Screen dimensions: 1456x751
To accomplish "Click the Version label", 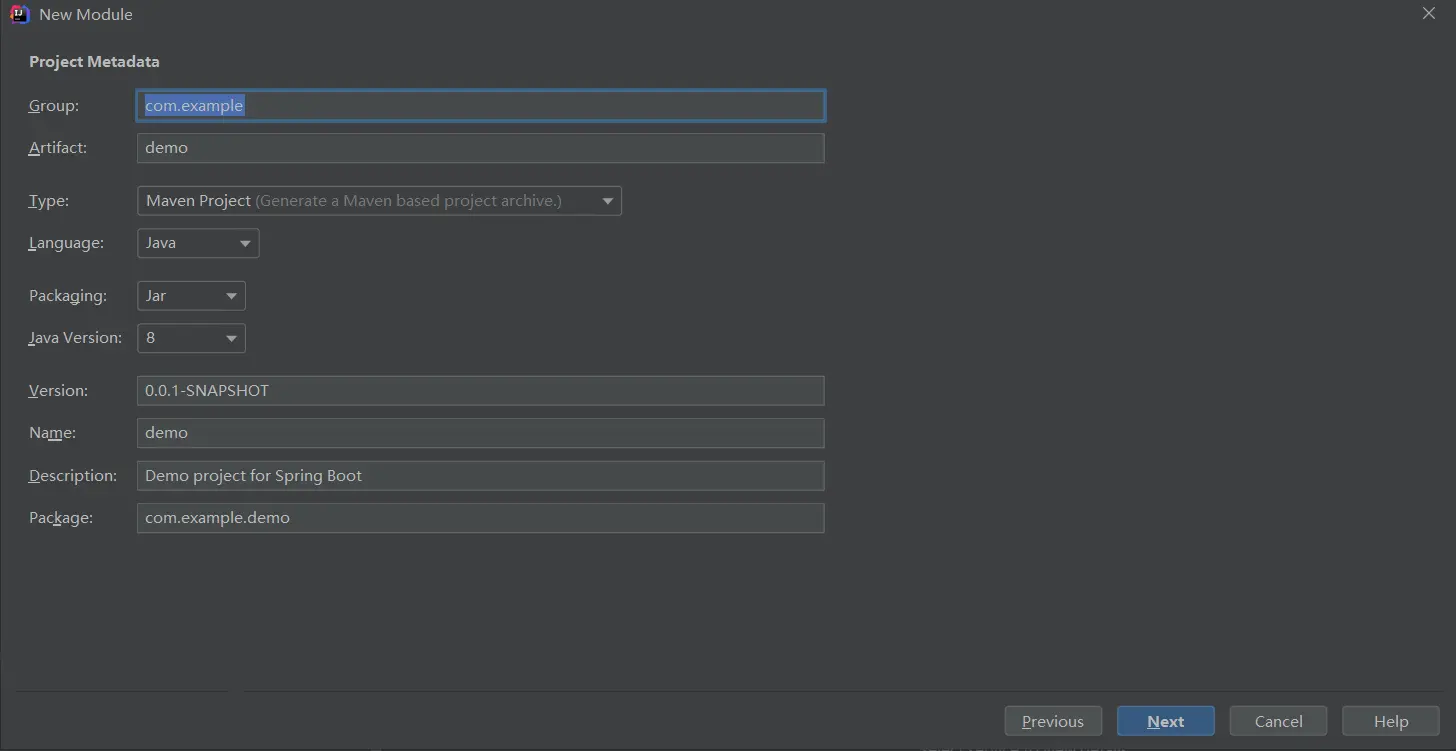I will pos(59,391).
